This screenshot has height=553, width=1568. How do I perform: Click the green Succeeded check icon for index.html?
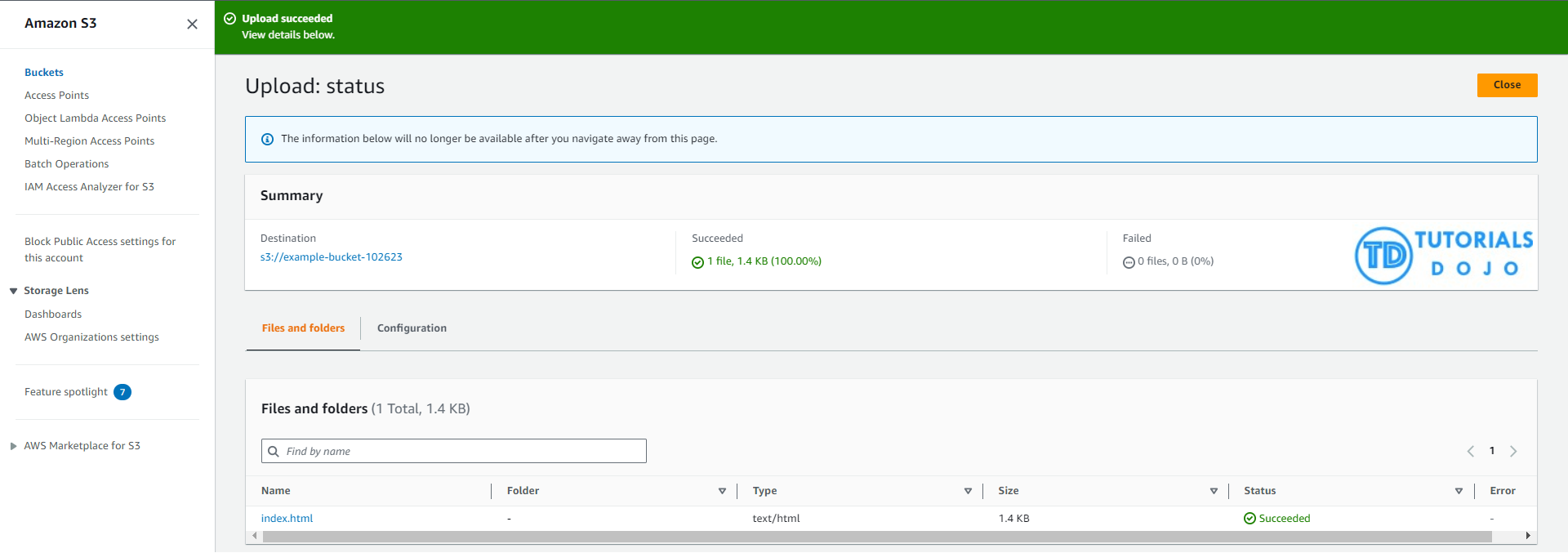click(x=1249, y=519)
